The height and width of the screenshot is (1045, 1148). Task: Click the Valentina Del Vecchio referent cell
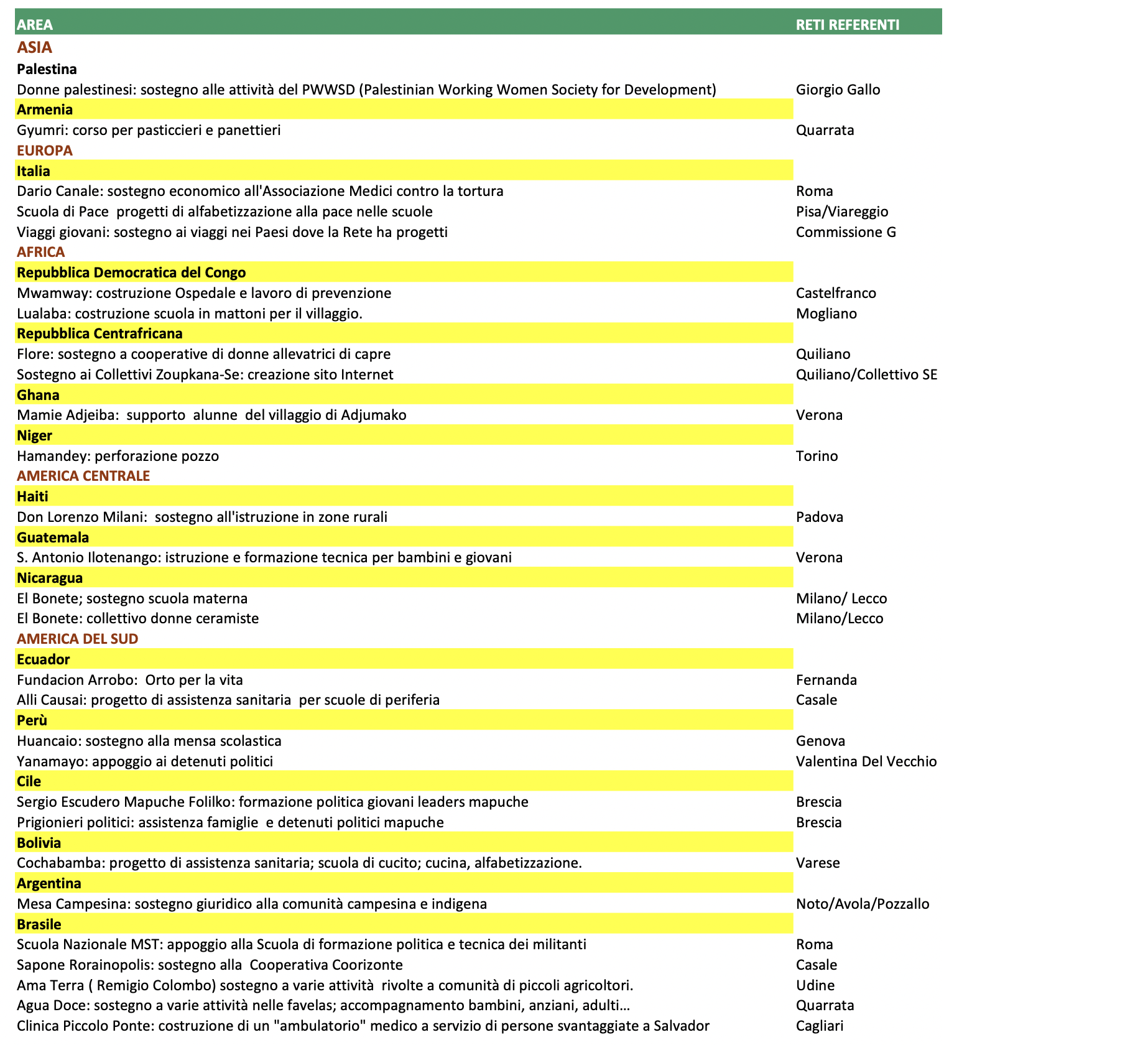pos(866,761)
